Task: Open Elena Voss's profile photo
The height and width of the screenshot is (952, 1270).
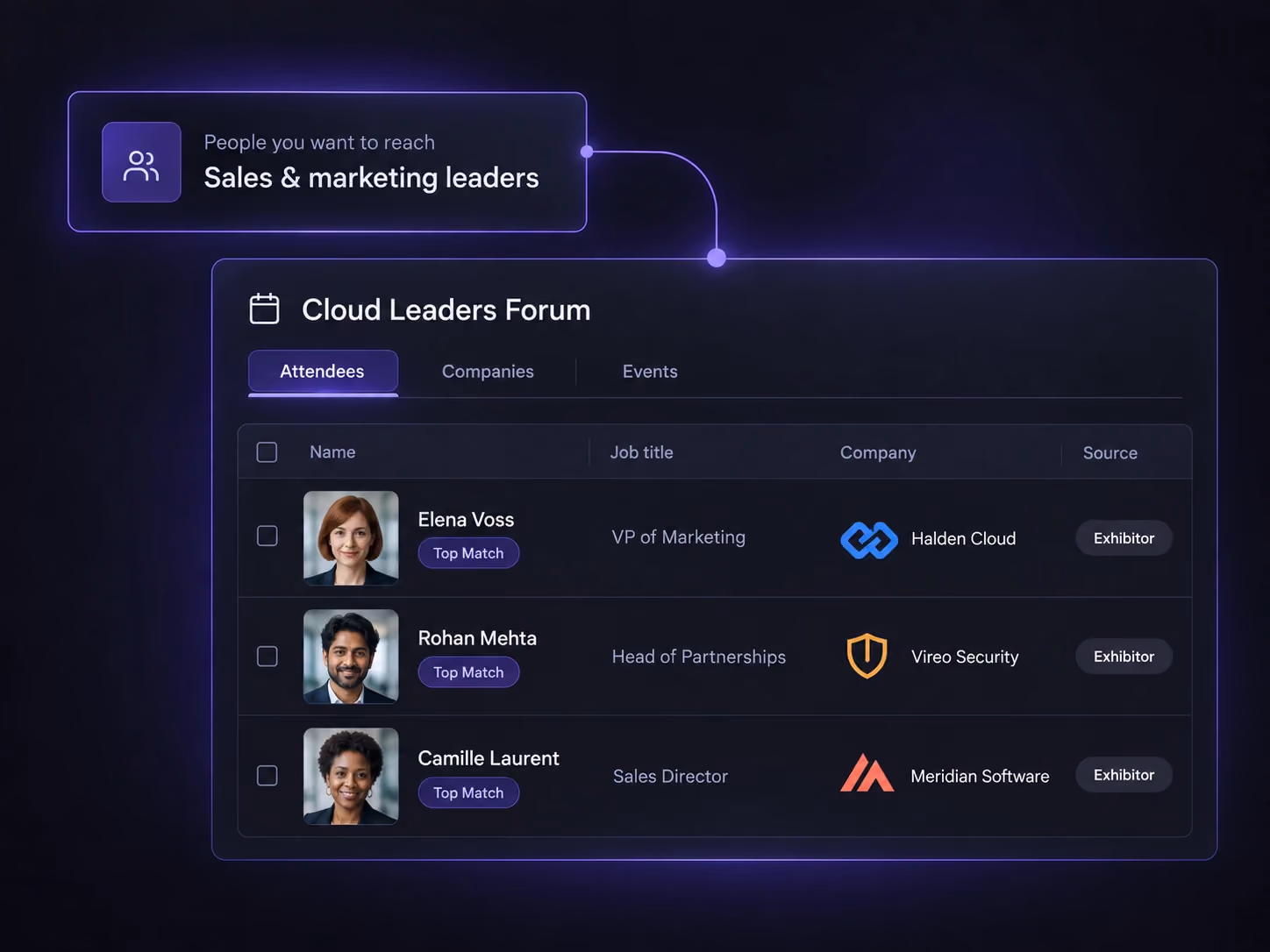Action: click(x=351, y=537)
